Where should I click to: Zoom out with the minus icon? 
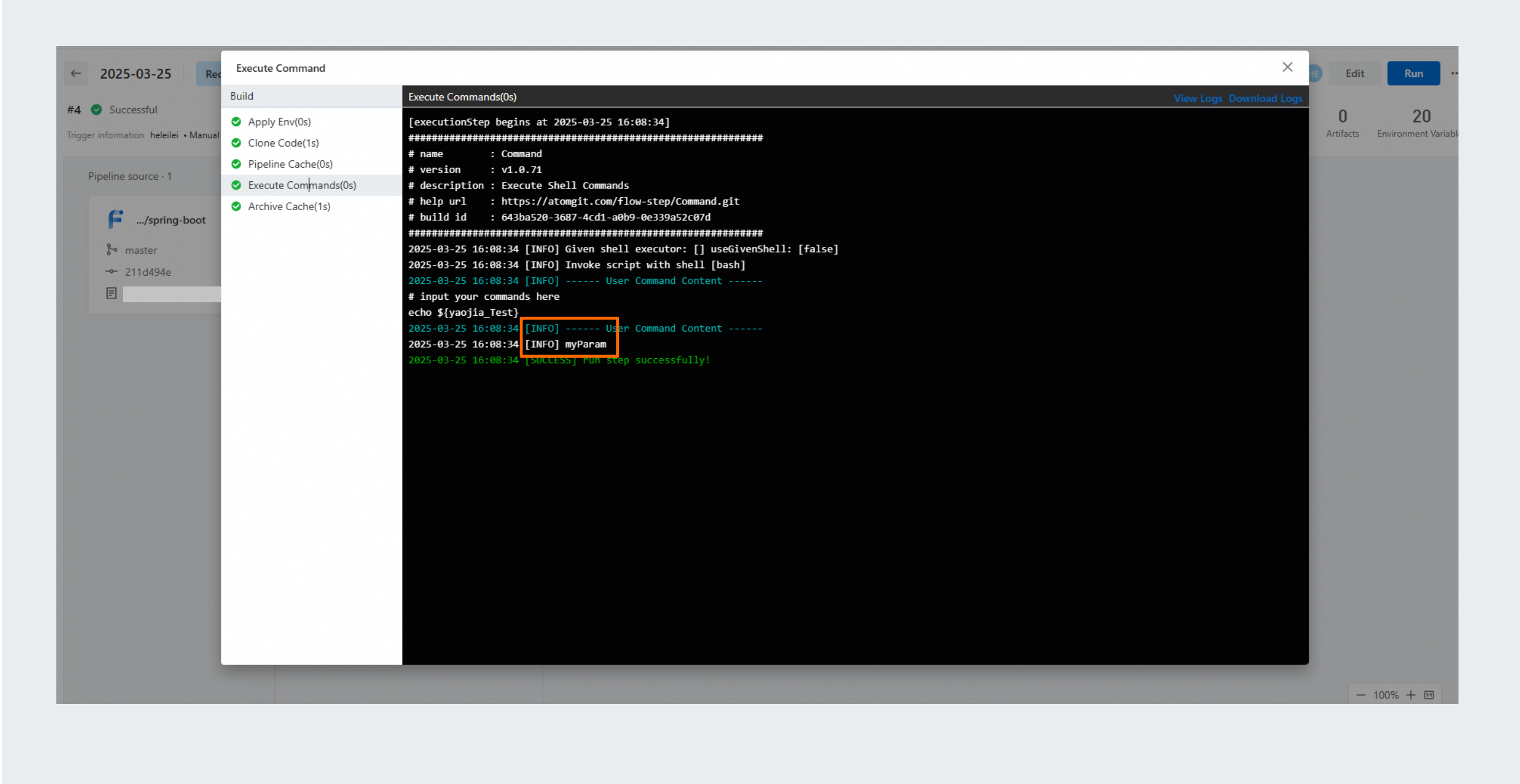point(1361,695)
